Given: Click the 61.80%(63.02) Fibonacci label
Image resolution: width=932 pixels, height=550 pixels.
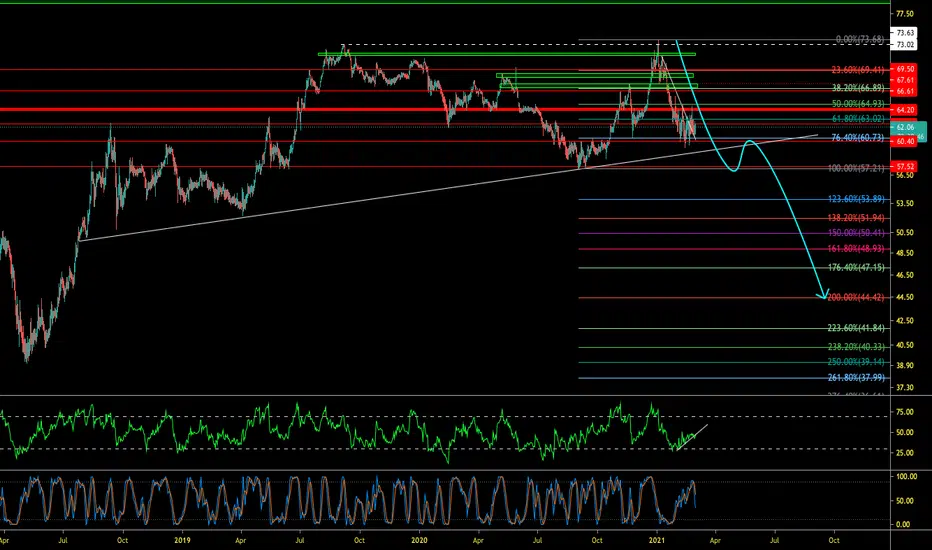Looking at the screenshot, I should tap(858, 119).
